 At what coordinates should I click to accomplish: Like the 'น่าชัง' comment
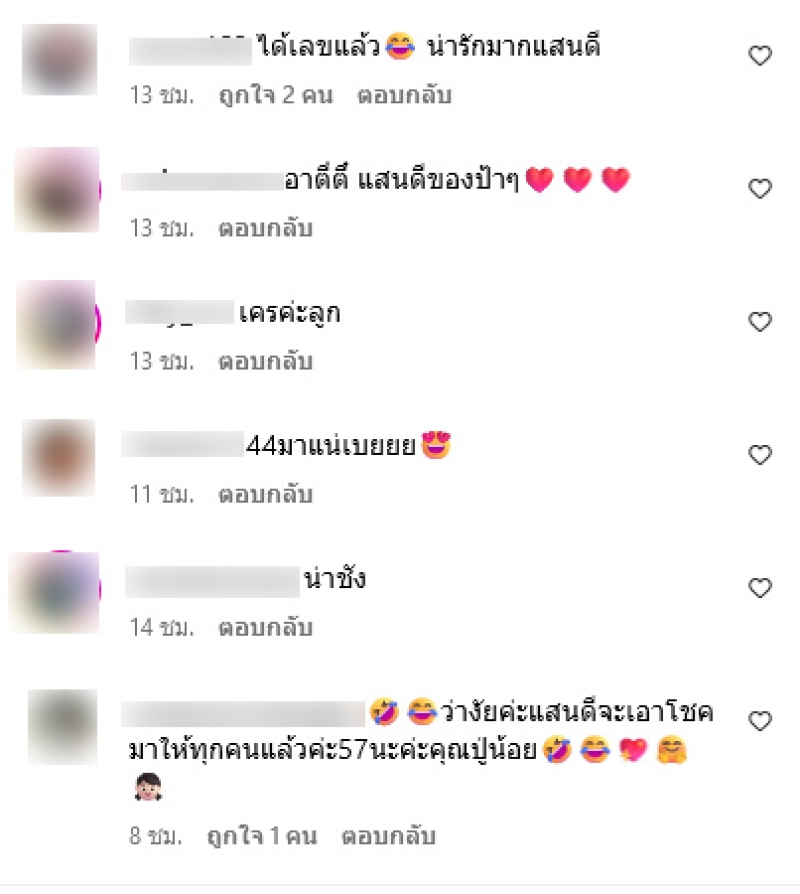point(760,587)
